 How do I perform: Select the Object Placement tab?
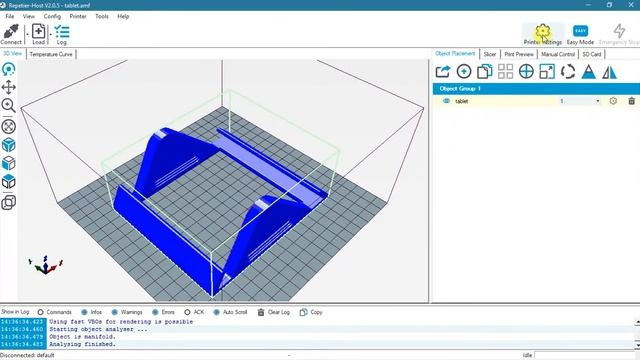(455, 53)
